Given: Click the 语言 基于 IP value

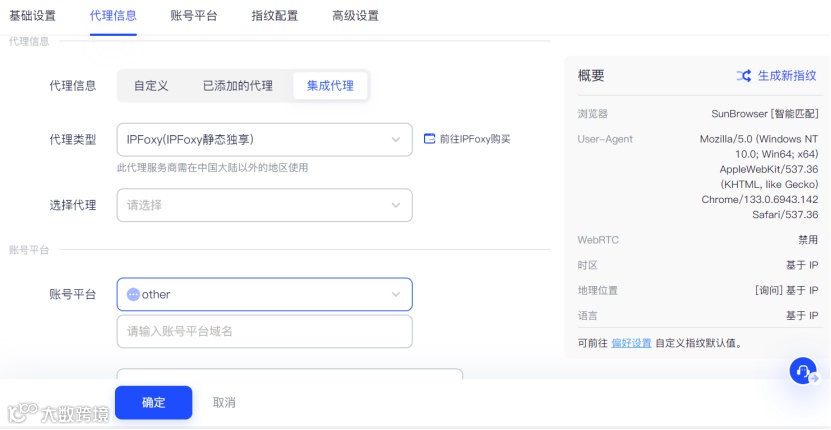Looking at the screenshot, I should tap(802, 316).
